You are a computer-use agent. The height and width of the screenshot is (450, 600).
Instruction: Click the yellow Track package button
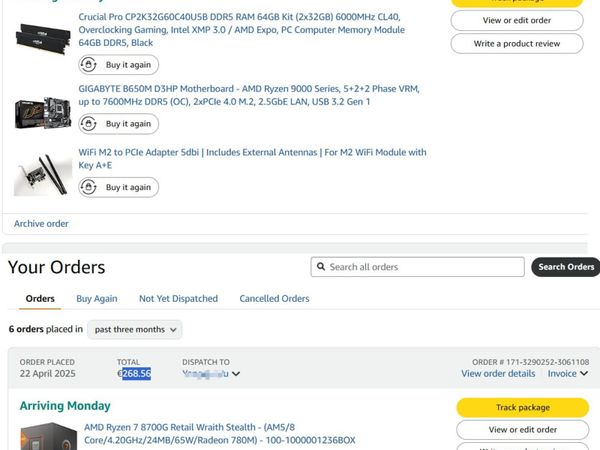pos(522,408)
